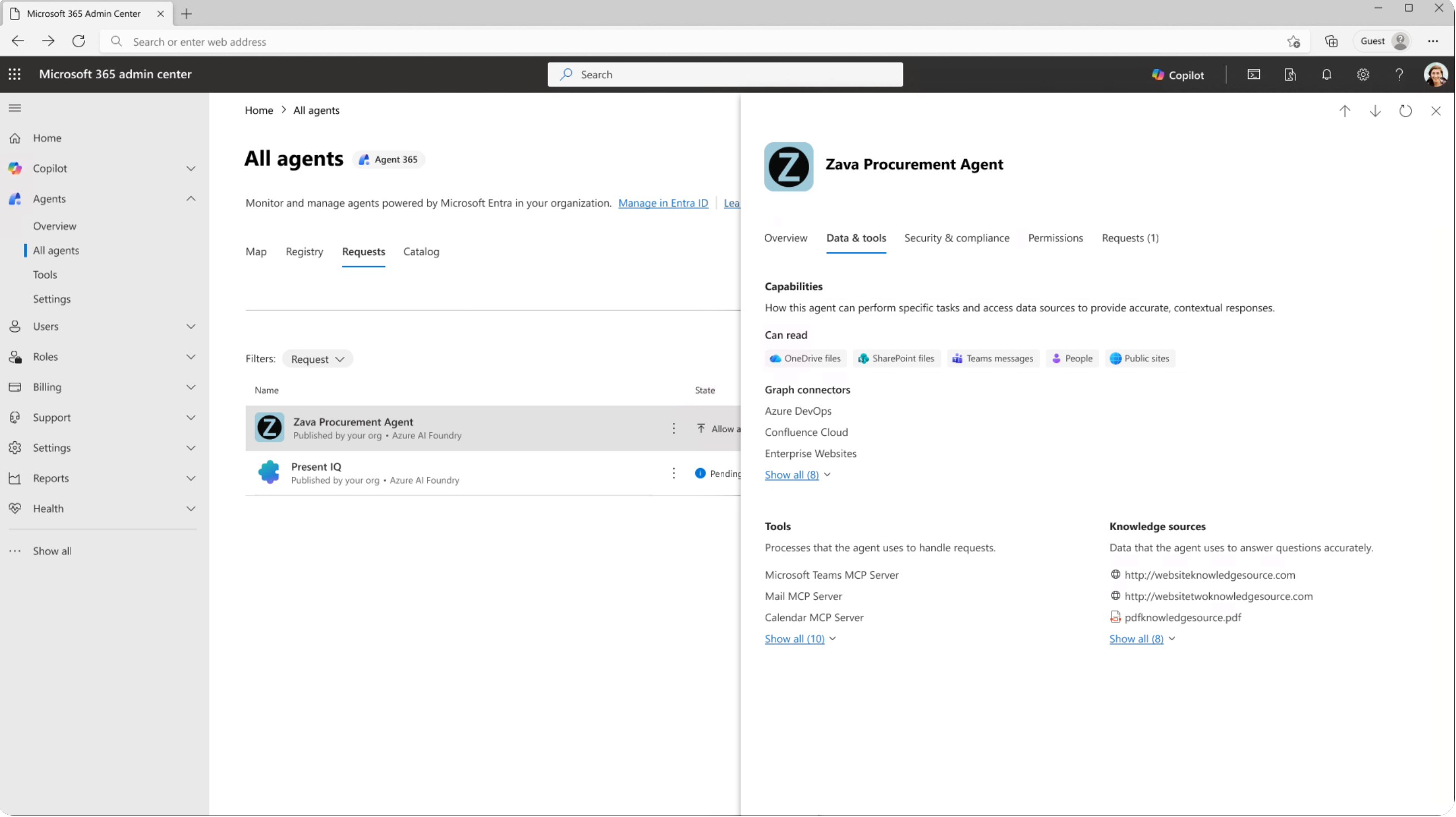Image resolution: width=1456 pixels, height=817 pixels.
Task: Open Settings under Agents in navigation
Action: [x=52, y=299]
